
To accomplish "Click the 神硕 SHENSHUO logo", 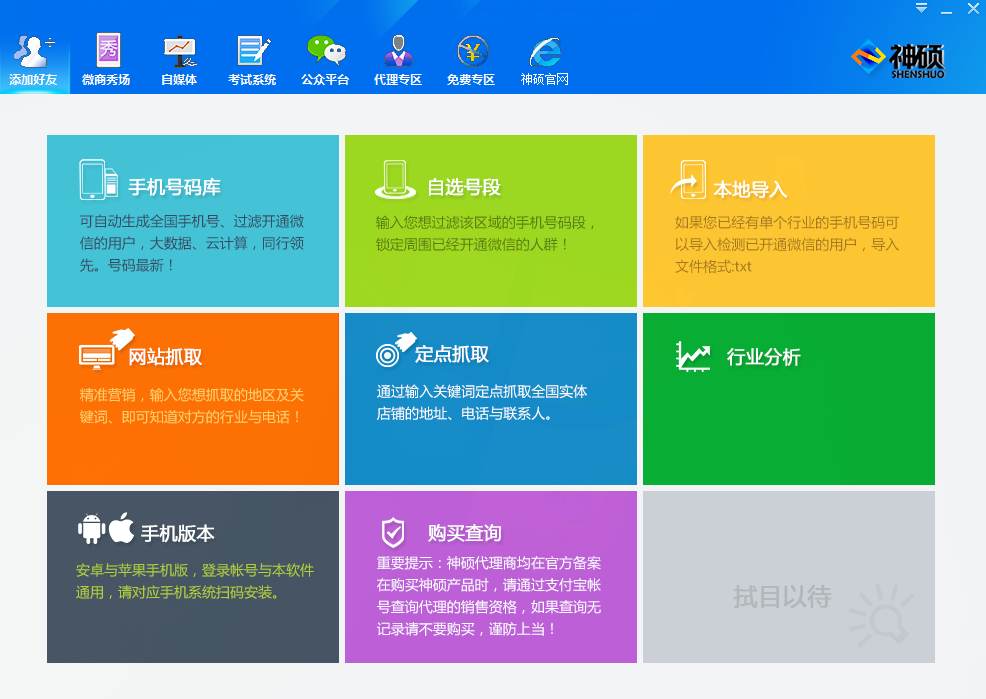I will tap(898, 58).
